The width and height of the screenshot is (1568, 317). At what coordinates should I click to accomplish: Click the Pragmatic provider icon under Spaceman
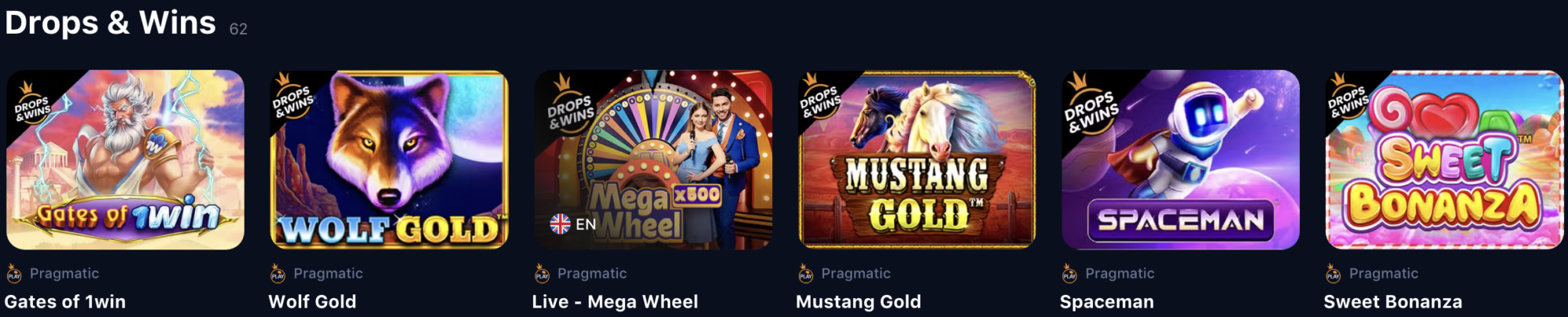point(1069,273)
